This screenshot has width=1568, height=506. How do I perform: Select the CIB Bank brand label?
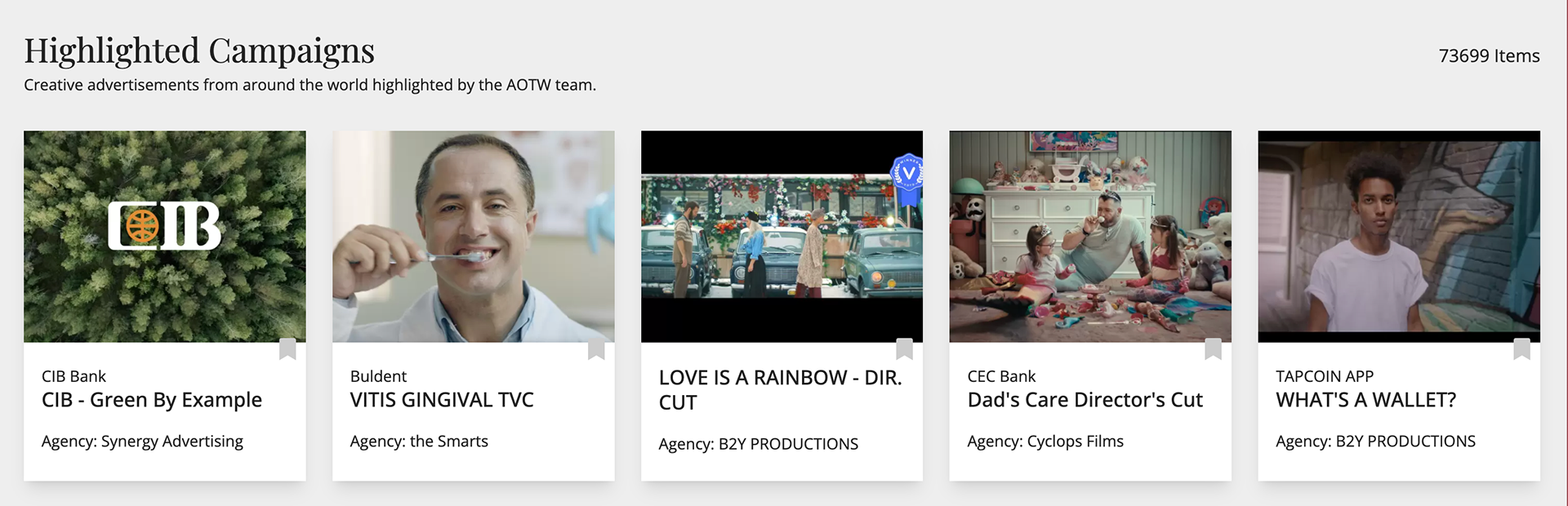tap(73, 376)
